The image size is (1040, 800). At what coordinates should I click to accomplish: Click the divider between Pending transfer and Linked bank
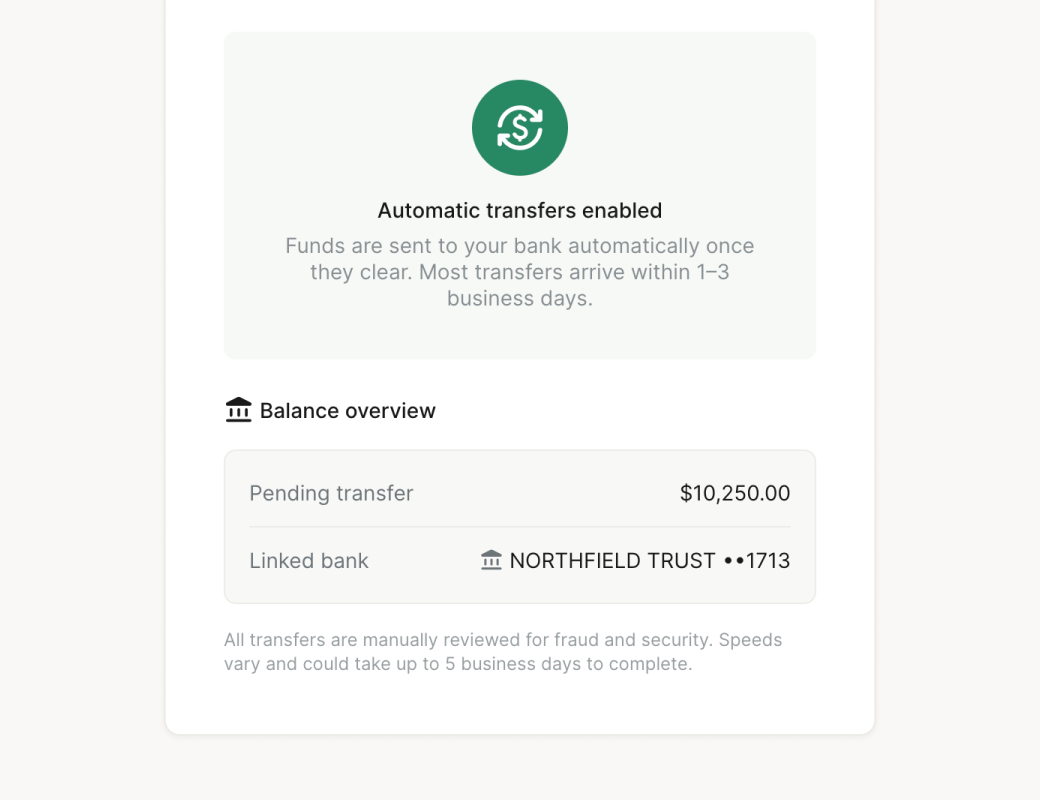tap(520, 527)
